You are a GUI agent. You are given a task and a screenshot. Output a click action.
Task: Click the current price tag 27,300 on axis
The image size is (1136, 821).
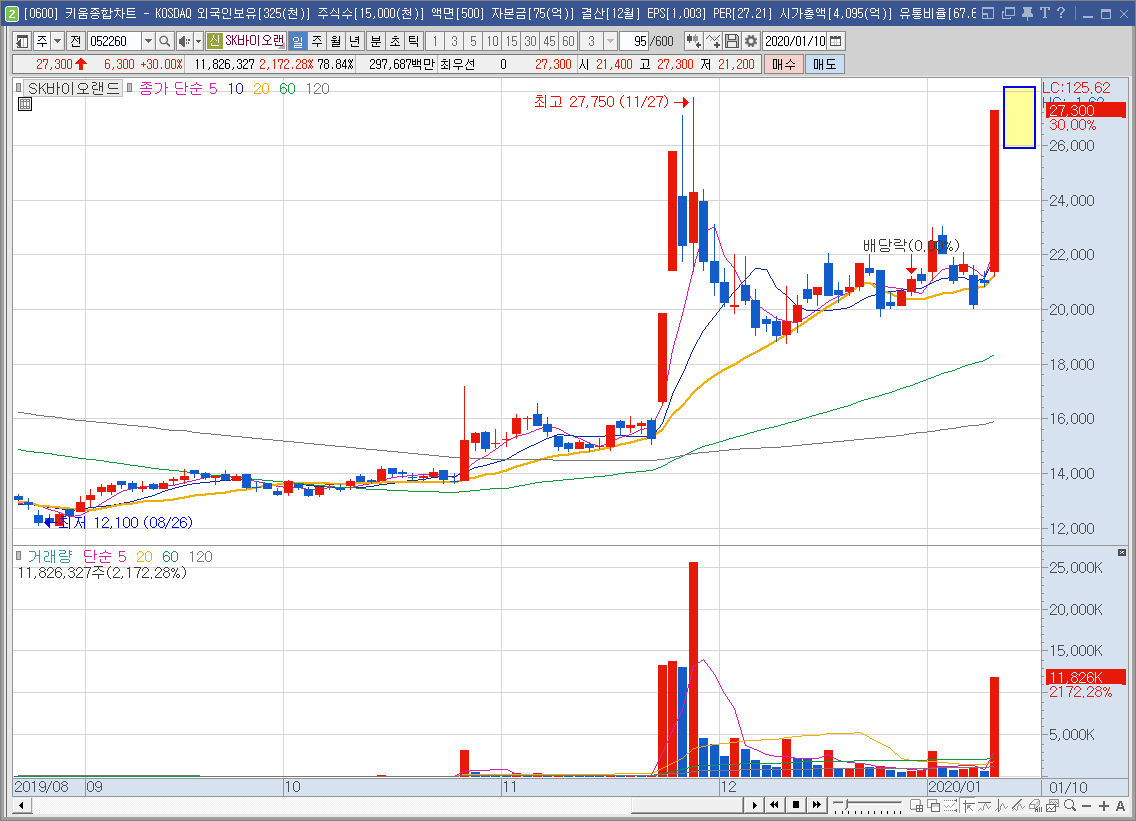(1087, 110)
